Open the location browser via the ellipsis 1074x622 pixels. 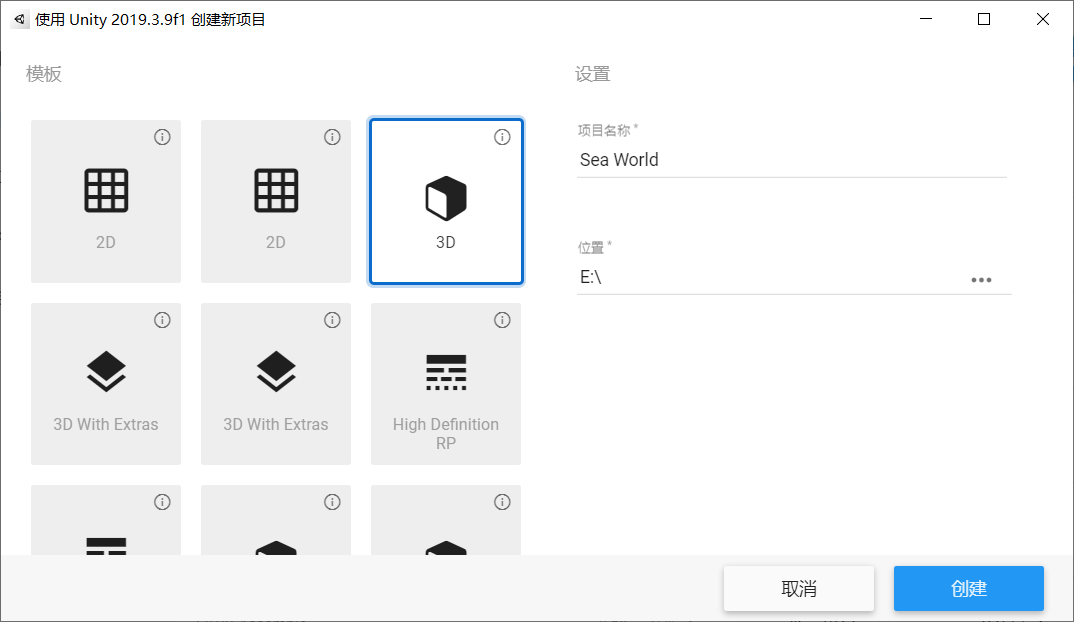coord(981,280)
